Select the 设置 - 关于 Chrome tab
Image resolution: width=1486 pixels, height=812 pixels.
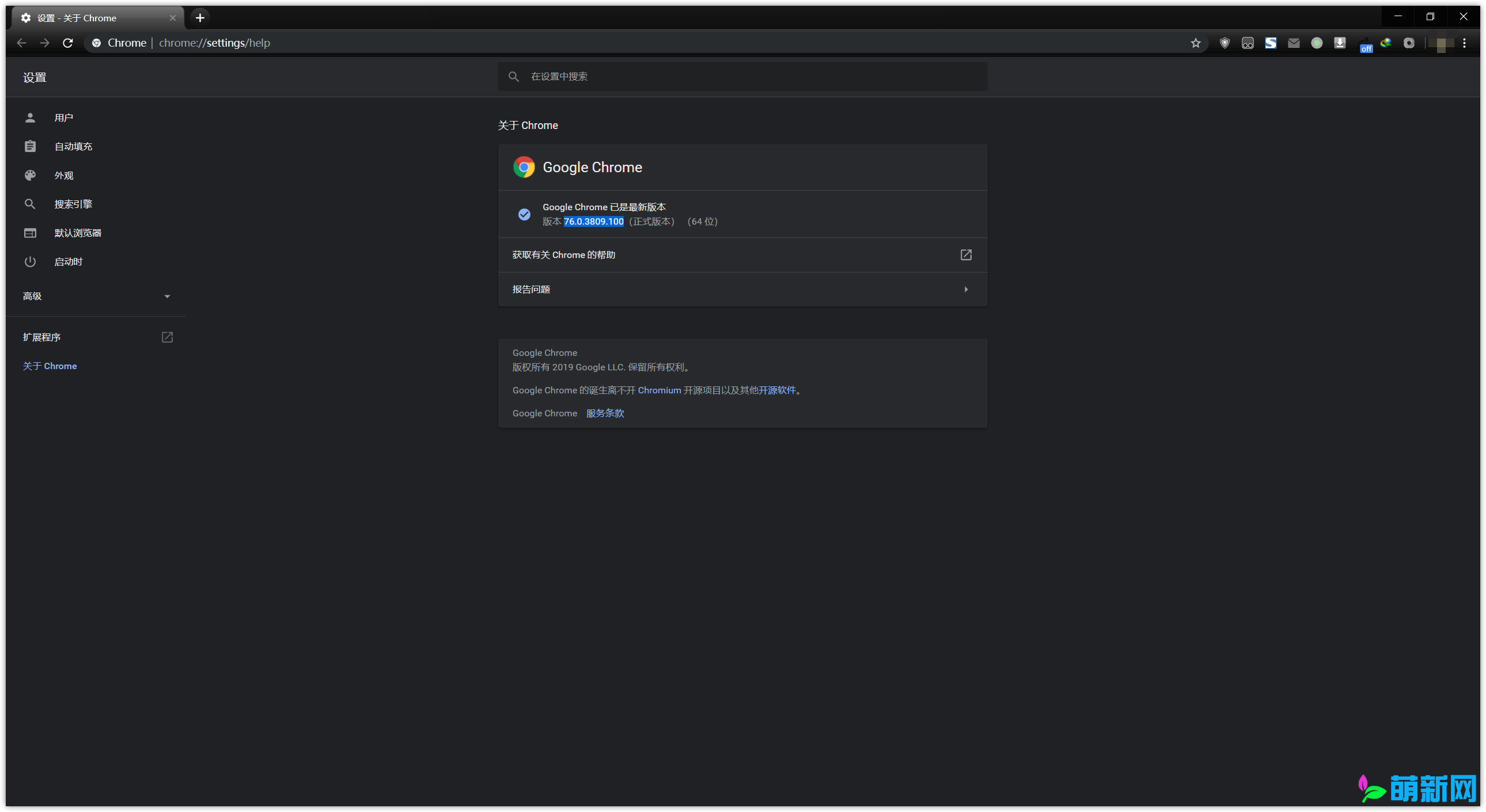point(97,18)
